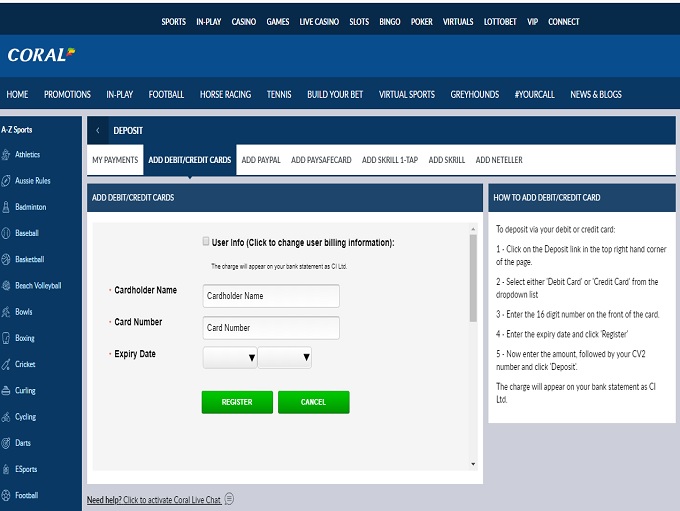Click the Cycling icon in sidebar
The height and width of the screenshot is (511, 680).
click(6, 417)
